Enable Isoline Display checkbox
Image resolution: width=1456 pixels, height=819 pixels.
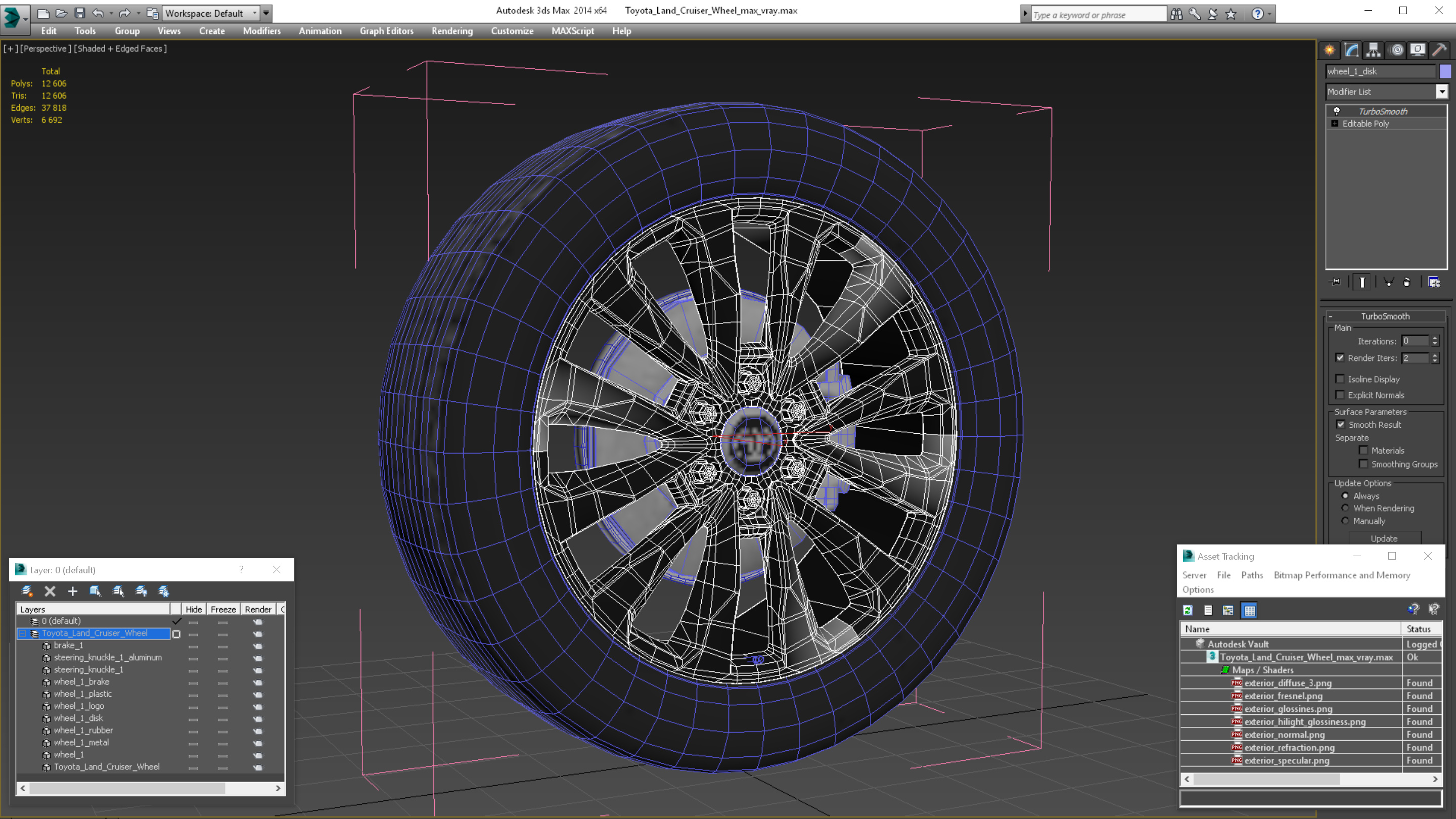coord(1340,379)
